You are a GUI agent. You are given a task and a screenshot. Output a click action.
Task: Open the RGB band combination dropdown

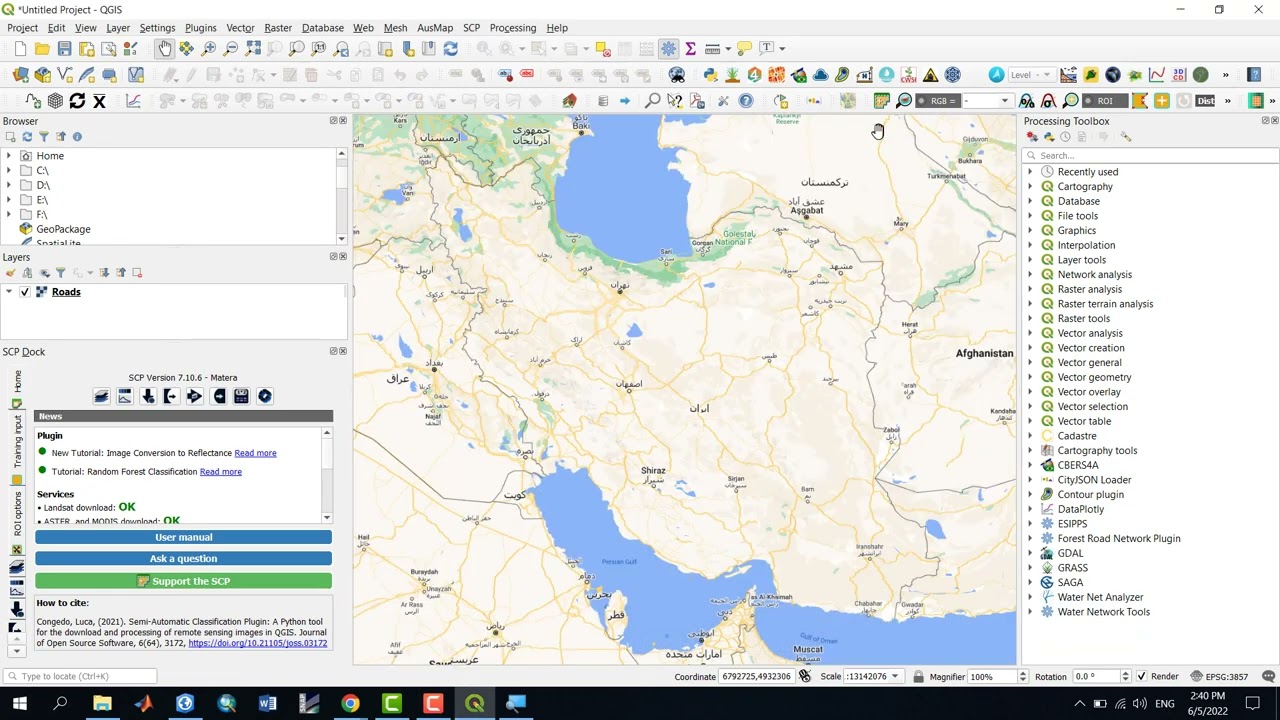(1004, 101)
